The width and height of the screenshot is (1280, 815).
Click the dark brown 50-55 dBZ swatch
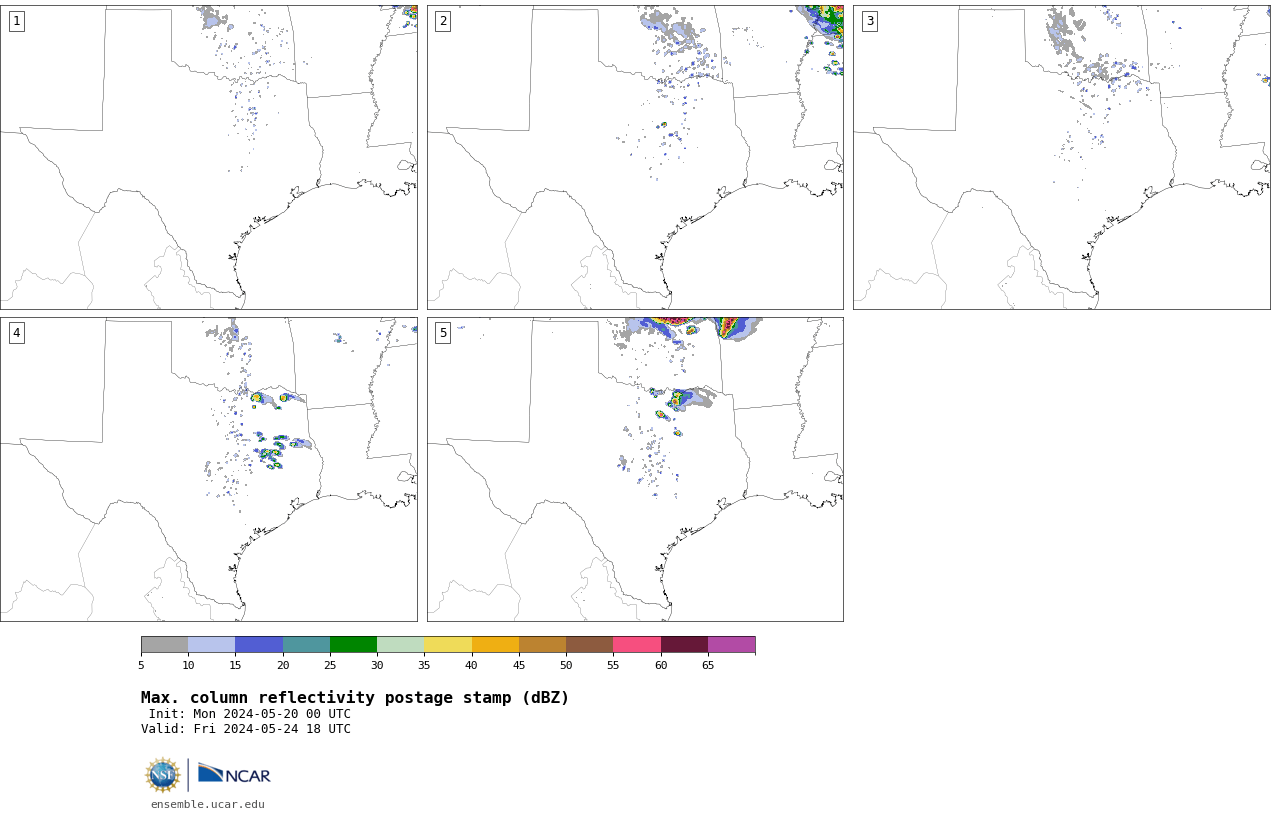(x=589, y=644)
